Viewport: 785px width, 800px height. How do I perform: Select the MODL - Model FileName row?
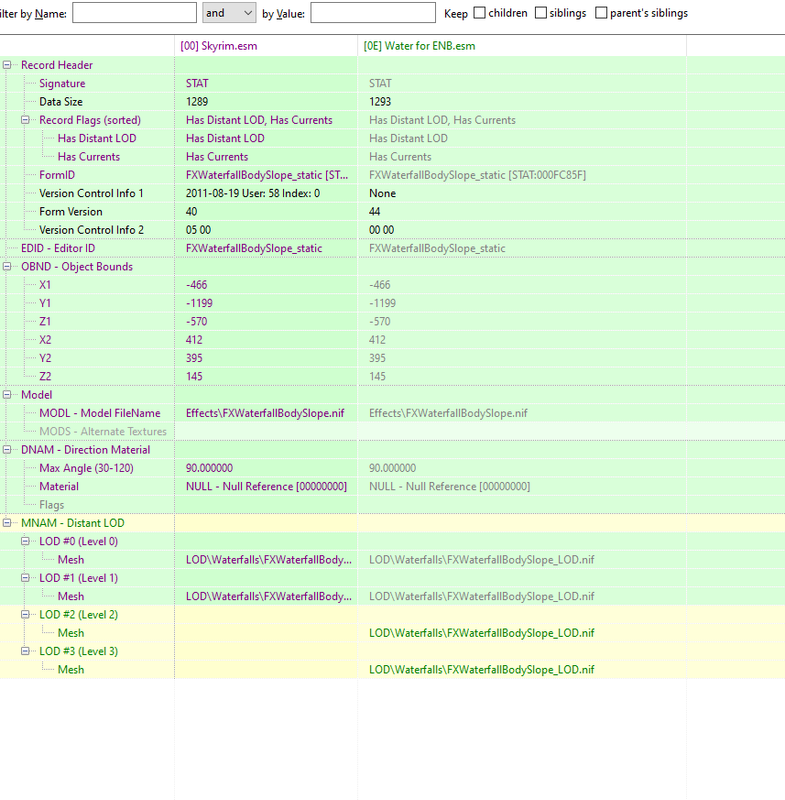(100, 413)
